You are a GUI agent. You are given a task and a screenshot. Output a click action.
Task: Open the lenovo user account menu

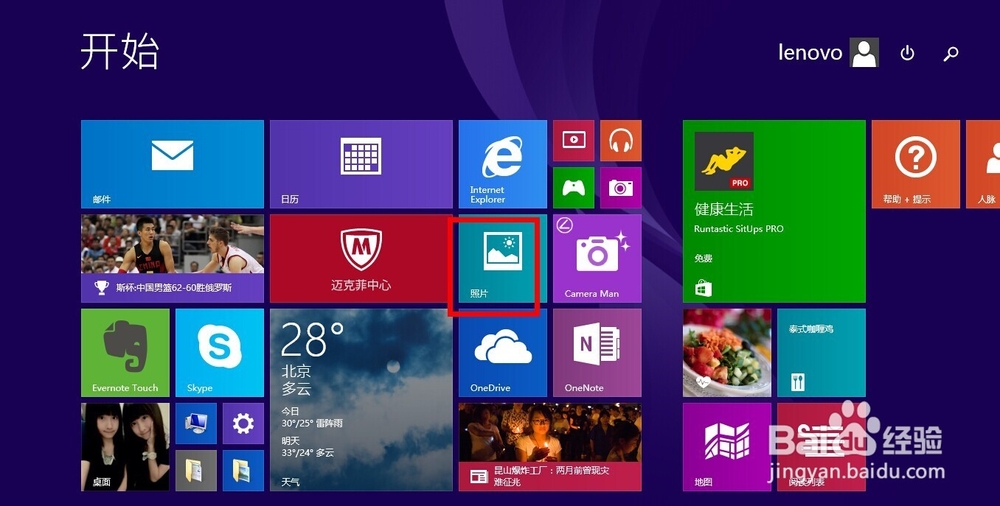[x=828, y=52]
